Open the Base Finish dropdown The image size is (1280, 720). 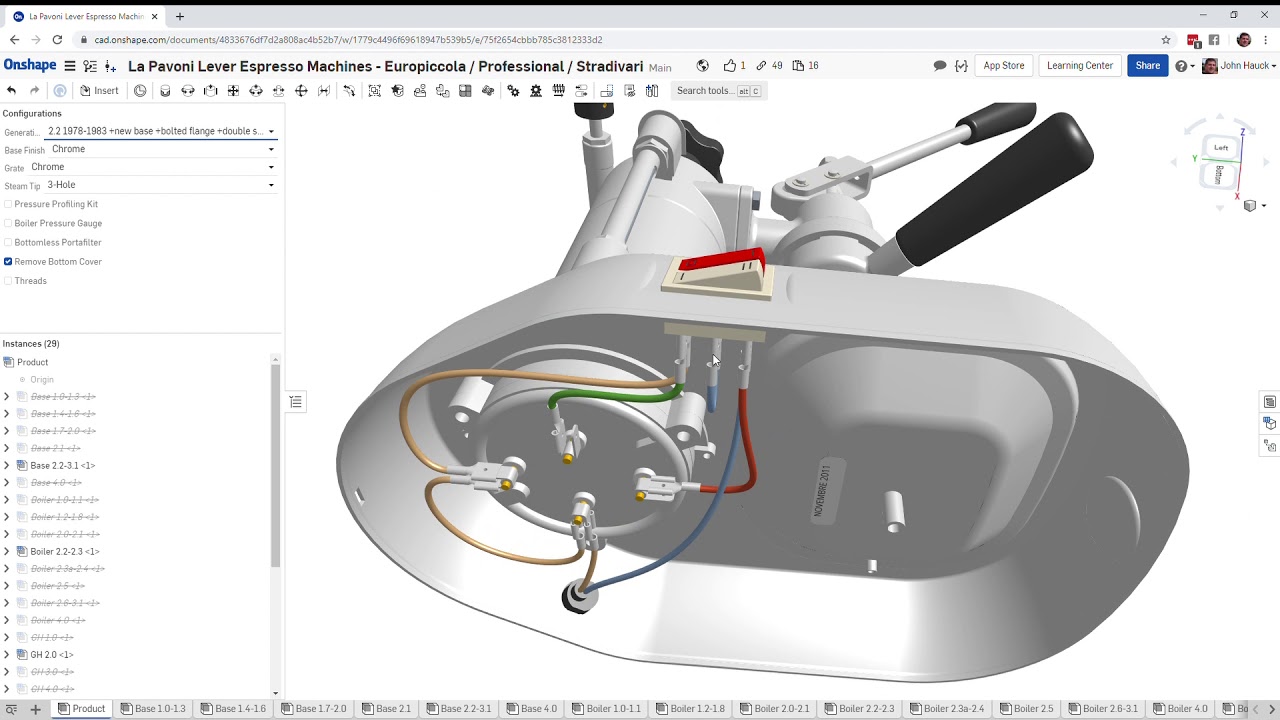163,149
